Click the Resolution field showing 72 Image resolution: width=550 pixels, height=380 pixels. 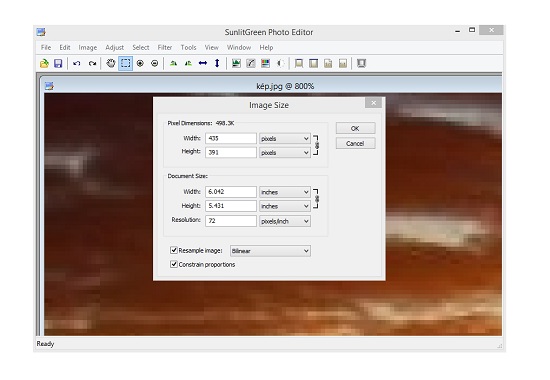coord(231,221)
